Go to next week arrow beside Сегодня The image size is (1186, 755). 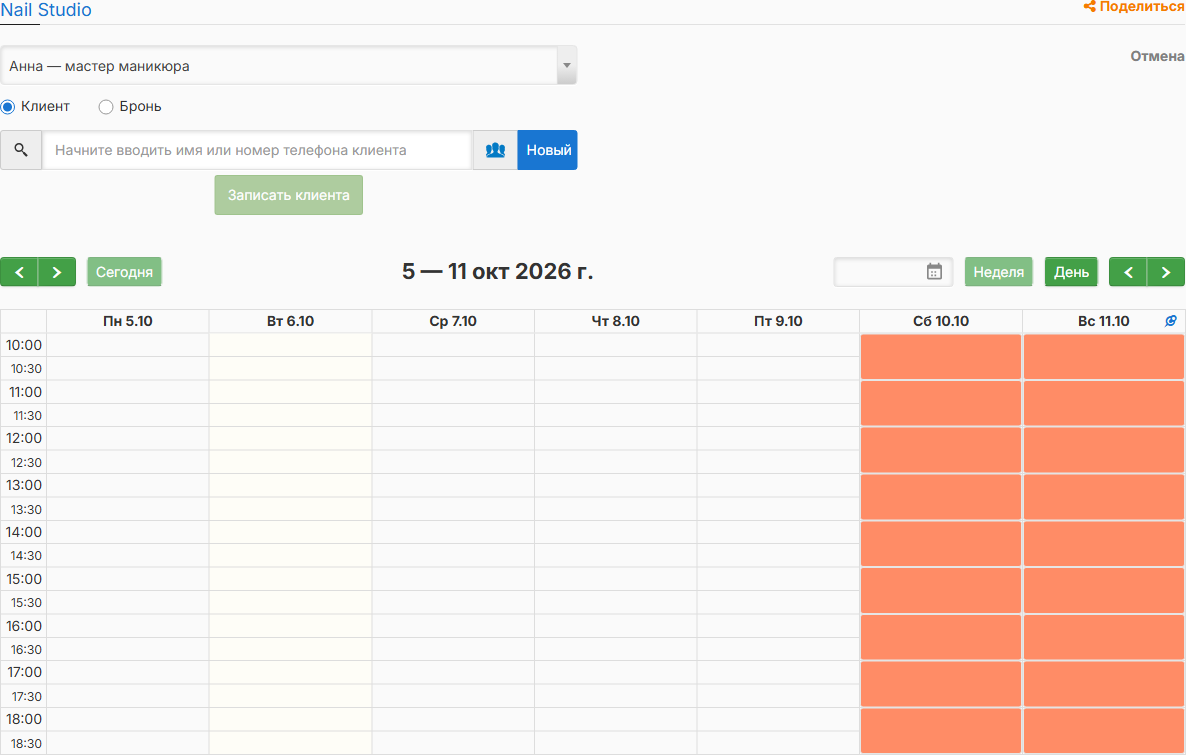tap(57, 272)
